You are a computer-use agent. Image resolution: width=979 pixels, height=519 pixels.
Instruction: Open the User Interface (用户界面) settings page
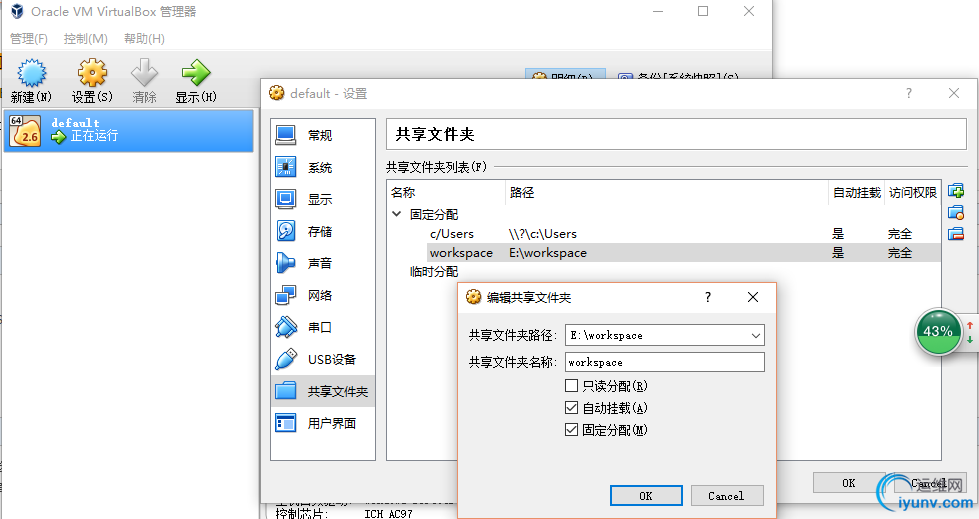pos(323,423)
